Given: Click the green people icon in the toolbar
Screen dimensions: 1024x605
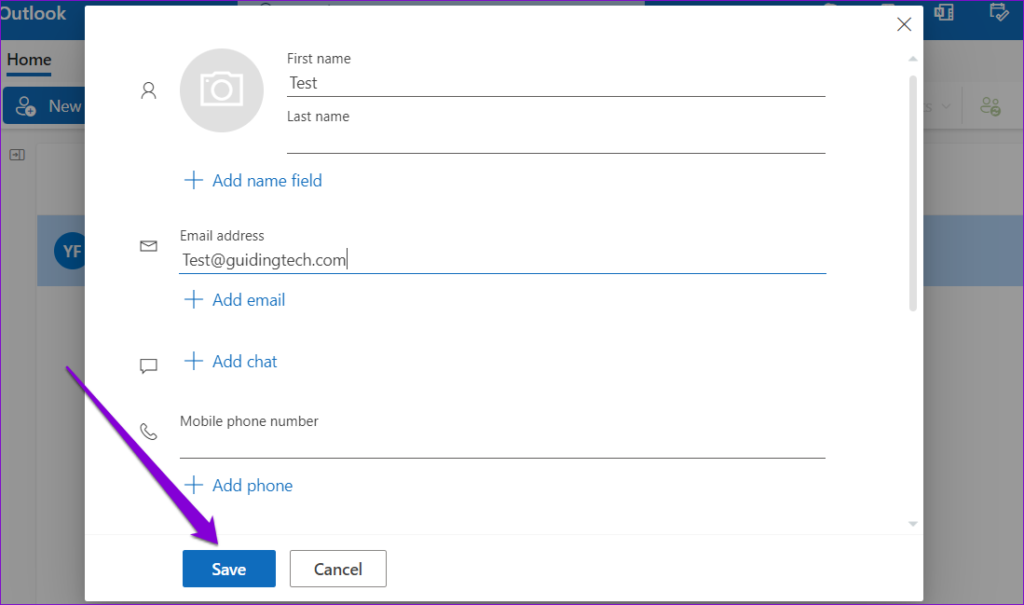Looking at the screenshot, I should coord(991,105).
